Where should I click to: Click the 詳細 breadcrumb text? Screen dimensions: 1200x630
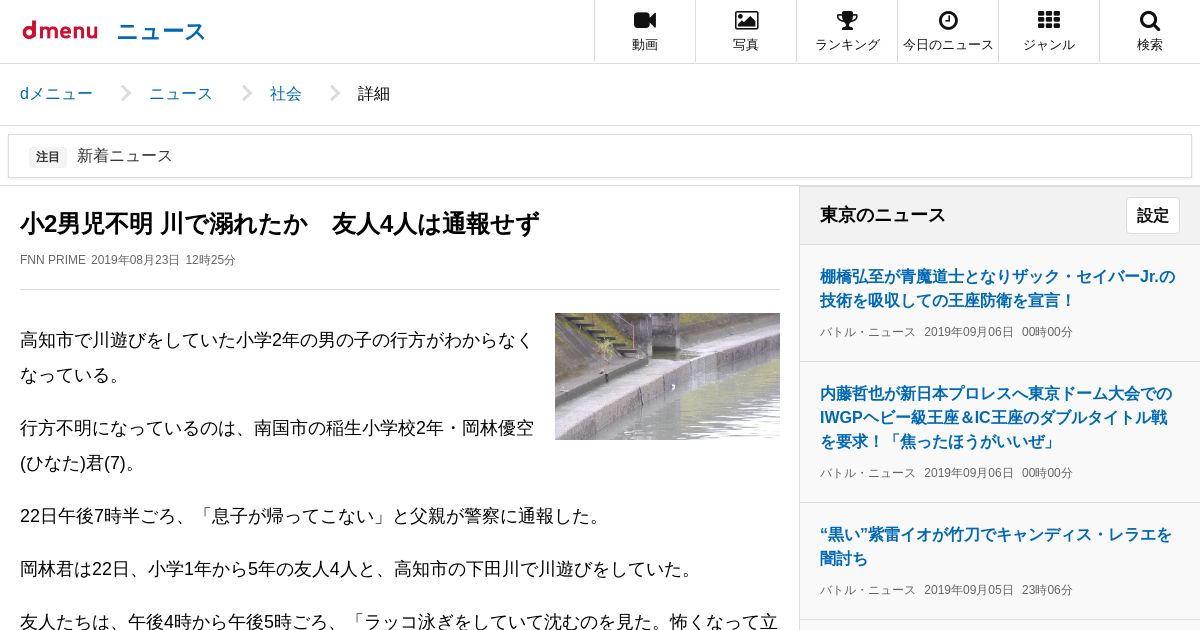tap(374, 94)
